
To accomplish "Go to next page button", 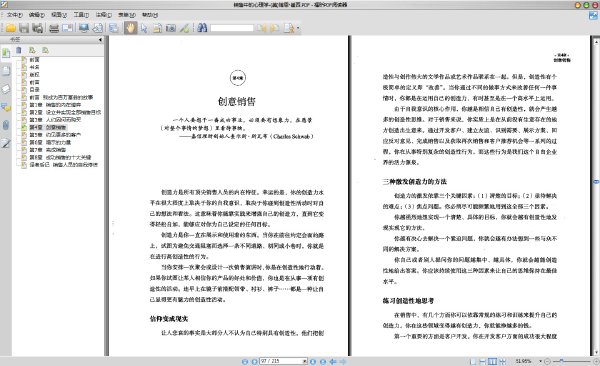I will click(x=313, y=361).
